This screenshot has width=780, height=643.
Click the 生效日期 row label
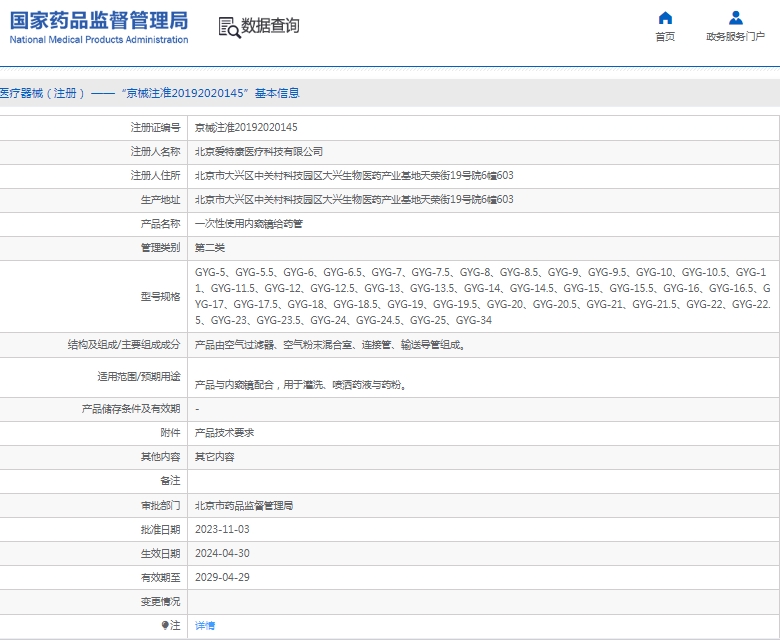click(161, 553)
